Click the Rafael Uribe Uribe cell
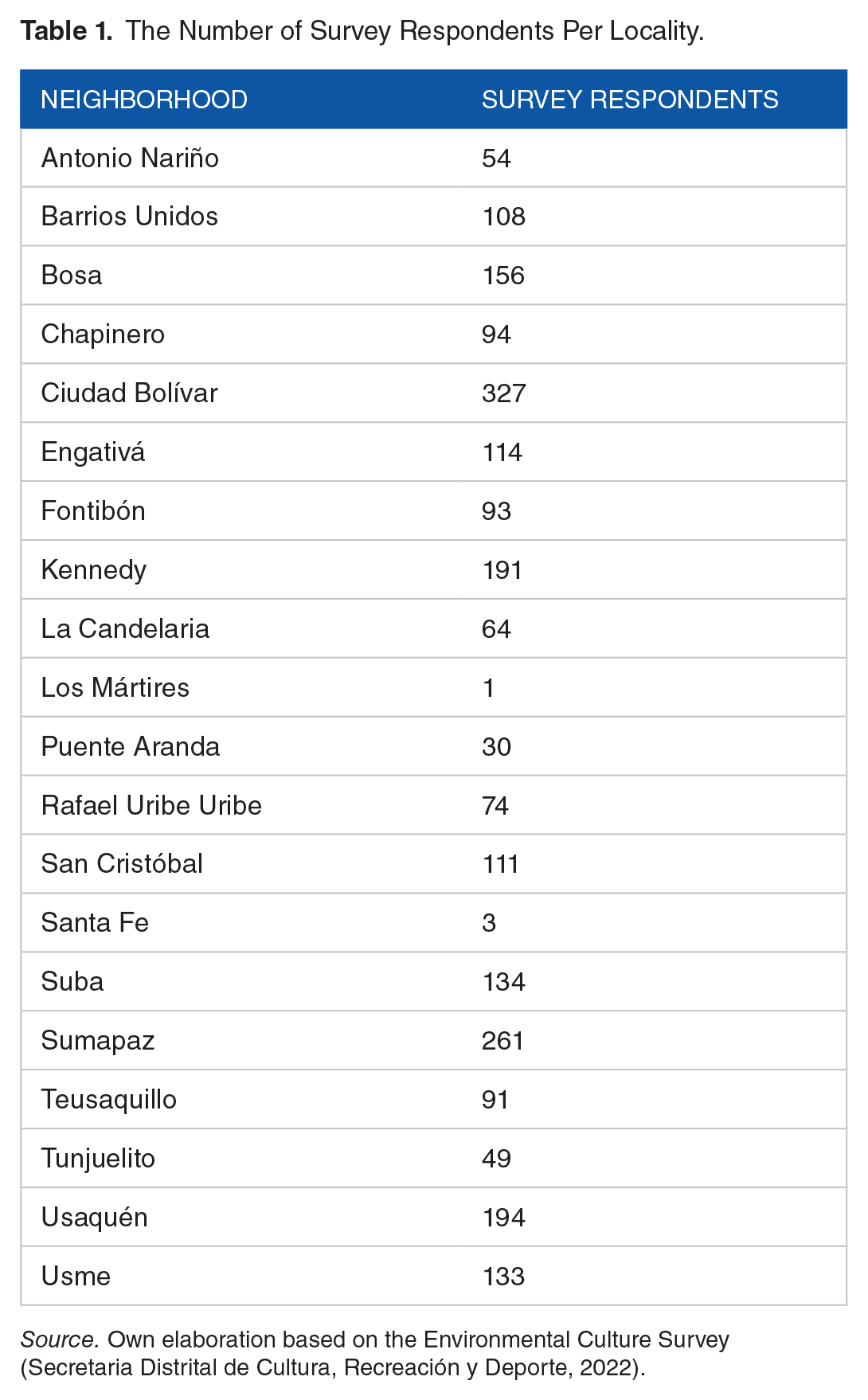 coord(151,806)
